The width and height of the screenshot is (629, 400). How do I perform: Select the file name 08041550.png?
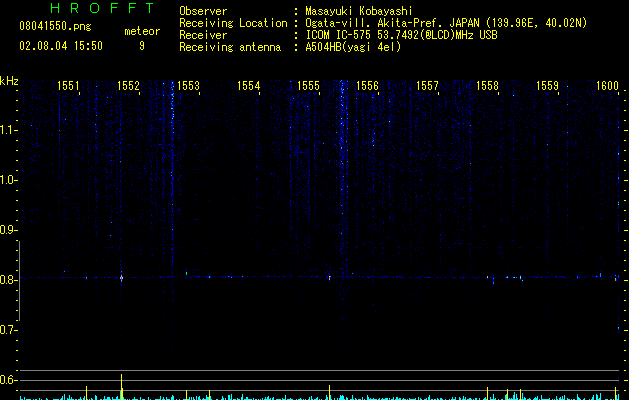(x=55, y=26)
